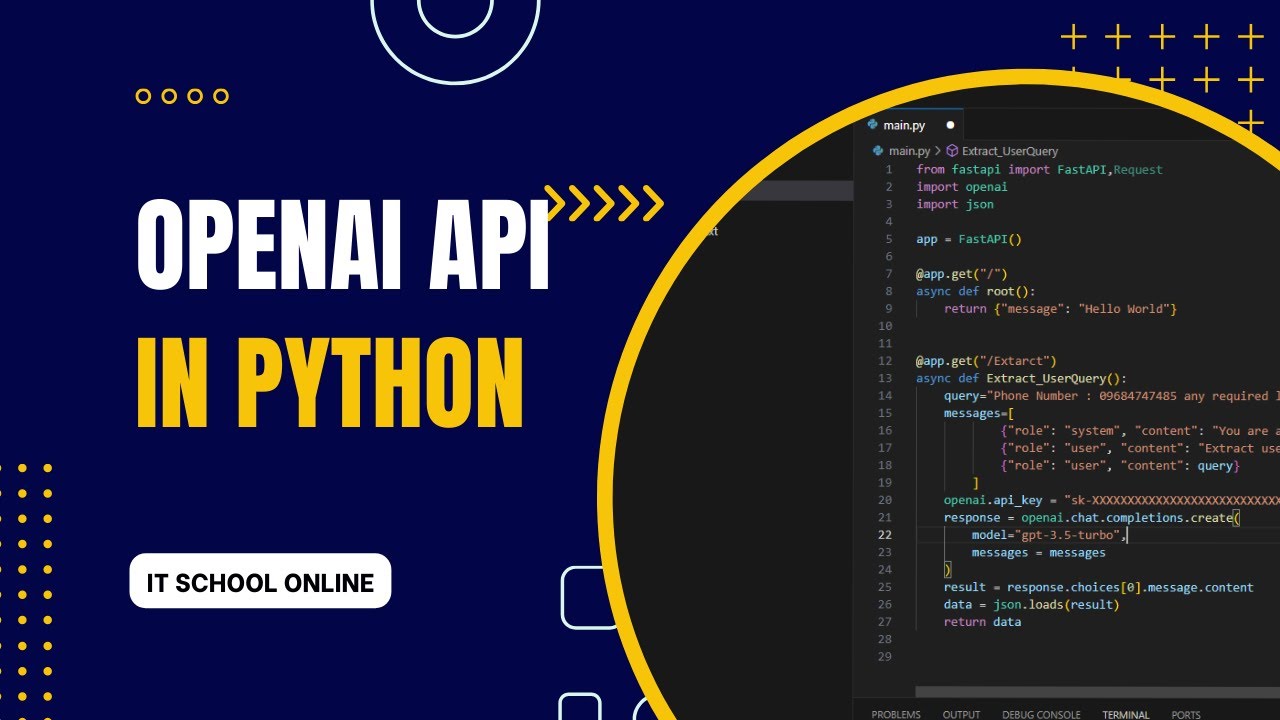Viewport: 1280px width, 720px height.
Task: Click line number 1 in the gutter
Action: [x=888, y=170]
